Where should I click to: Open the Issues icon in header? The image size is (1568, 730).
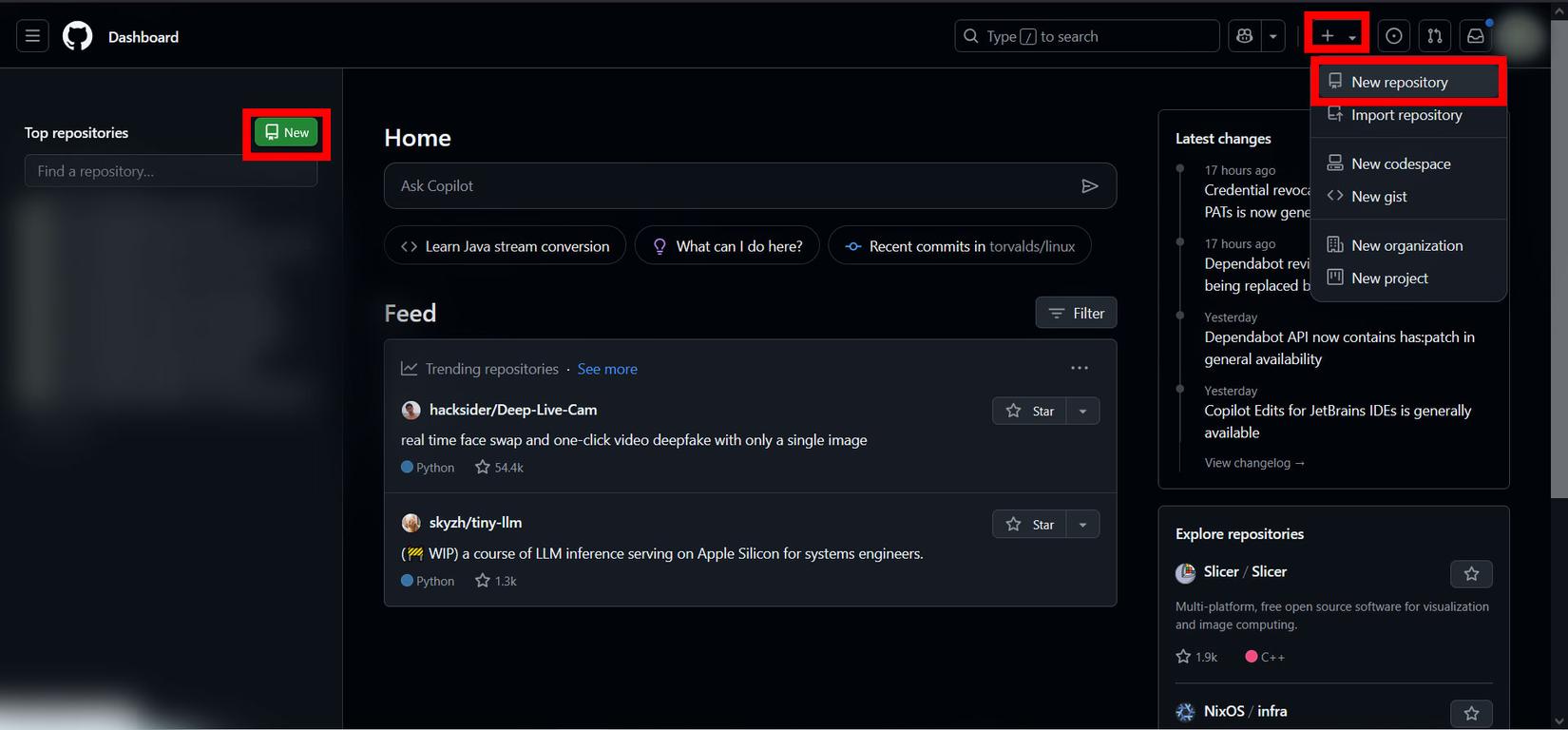(1393, 36)
